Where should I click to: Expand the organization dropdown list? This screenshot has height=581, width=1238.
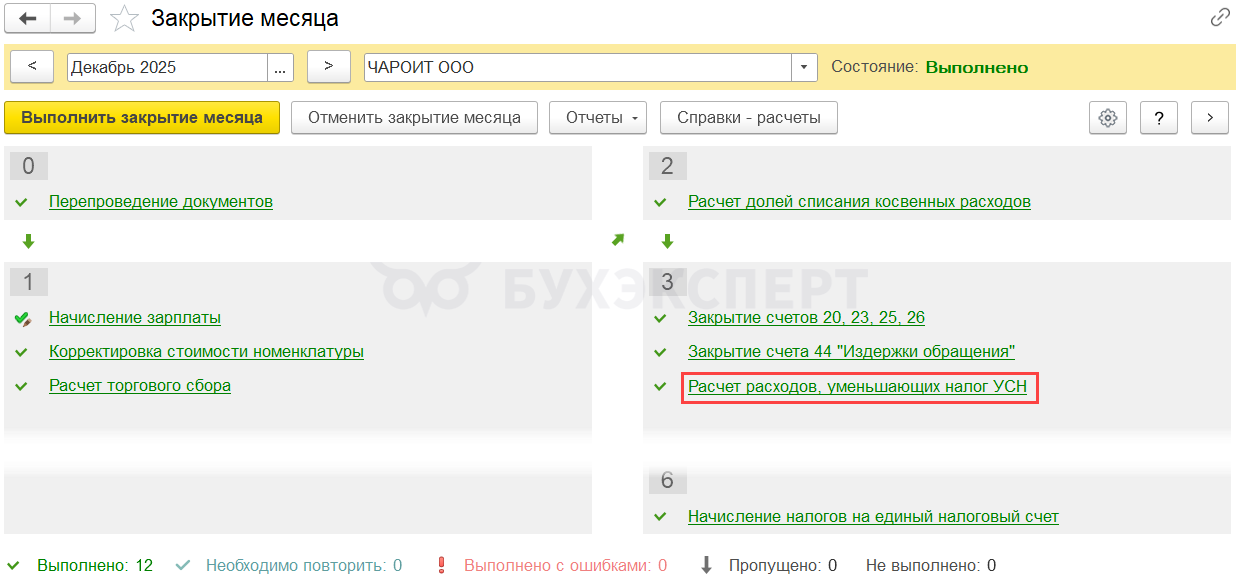tap(804, 67)
